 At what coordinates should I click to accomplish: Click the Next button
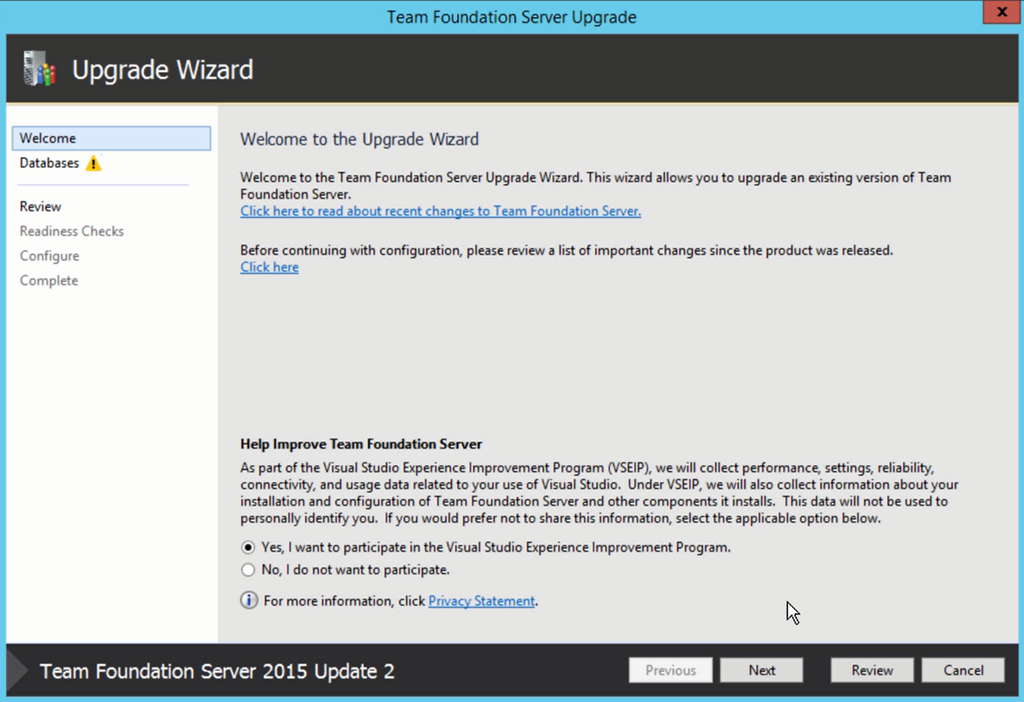pyautogui.click(x=761, y=671)
